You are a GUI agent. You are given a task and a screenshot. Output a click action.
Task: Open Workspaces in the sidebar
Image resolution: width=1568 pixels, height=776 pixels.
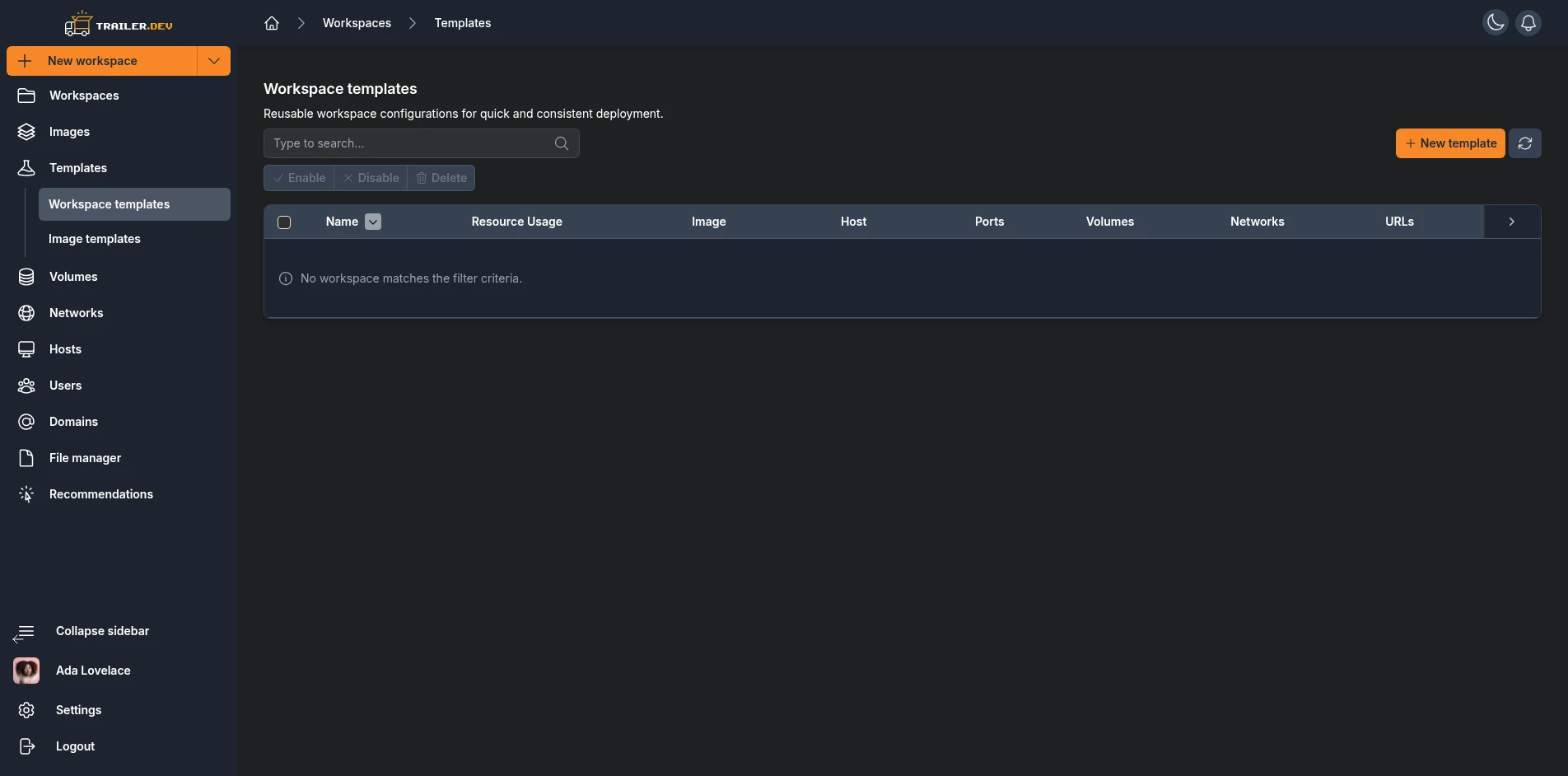tap(119, 96)
